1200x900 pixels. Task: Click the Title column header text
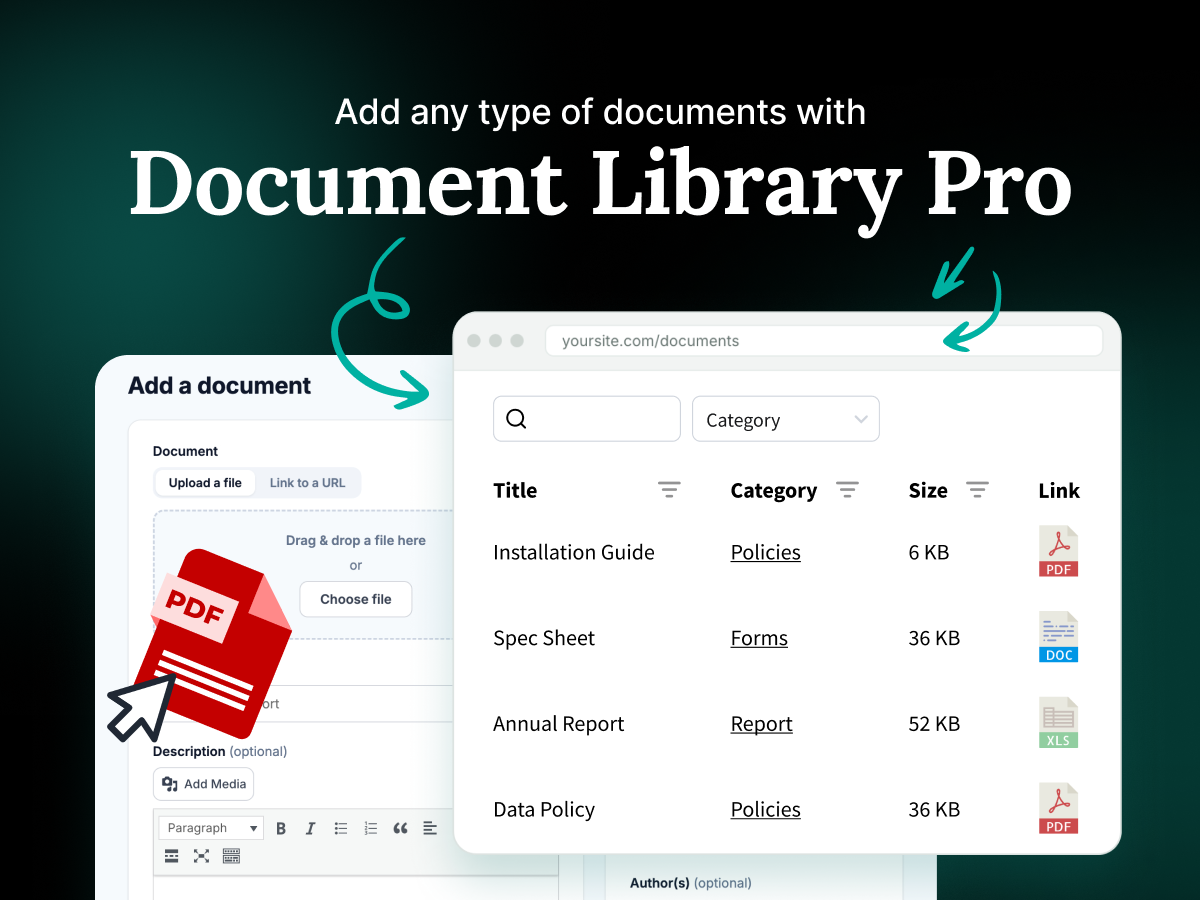tap(515, 490)
